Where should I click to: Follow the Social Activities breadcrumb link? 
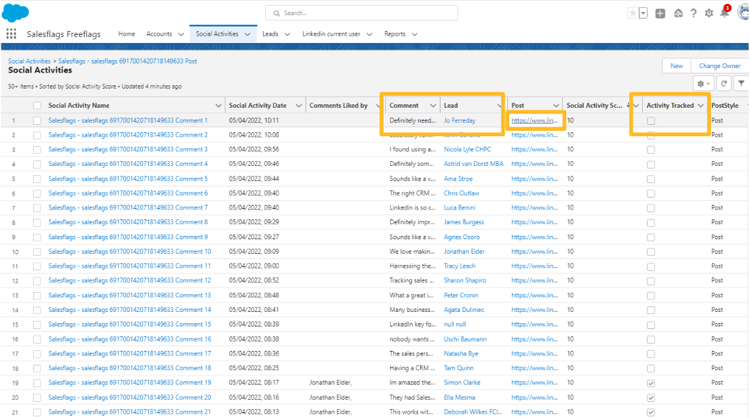tap(29, 61)
